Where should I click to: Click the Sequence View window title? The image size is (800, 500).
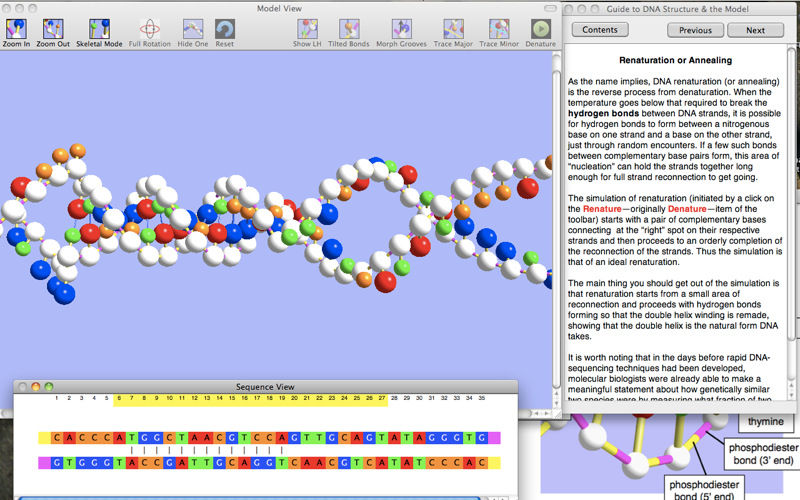[265, 387]
